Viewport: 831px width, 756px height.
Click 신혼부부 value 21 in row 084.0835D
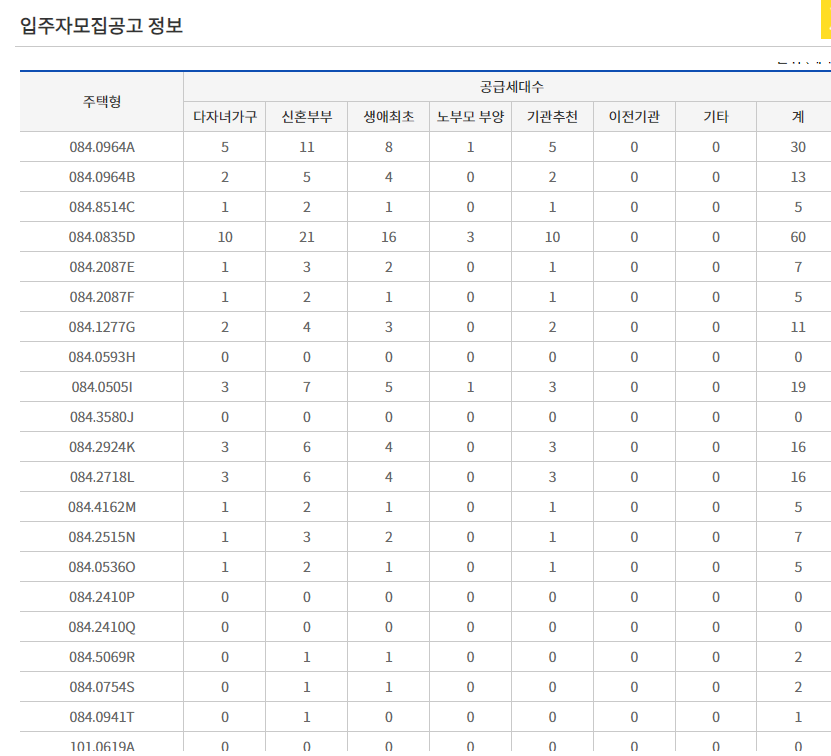click(306, 237)
